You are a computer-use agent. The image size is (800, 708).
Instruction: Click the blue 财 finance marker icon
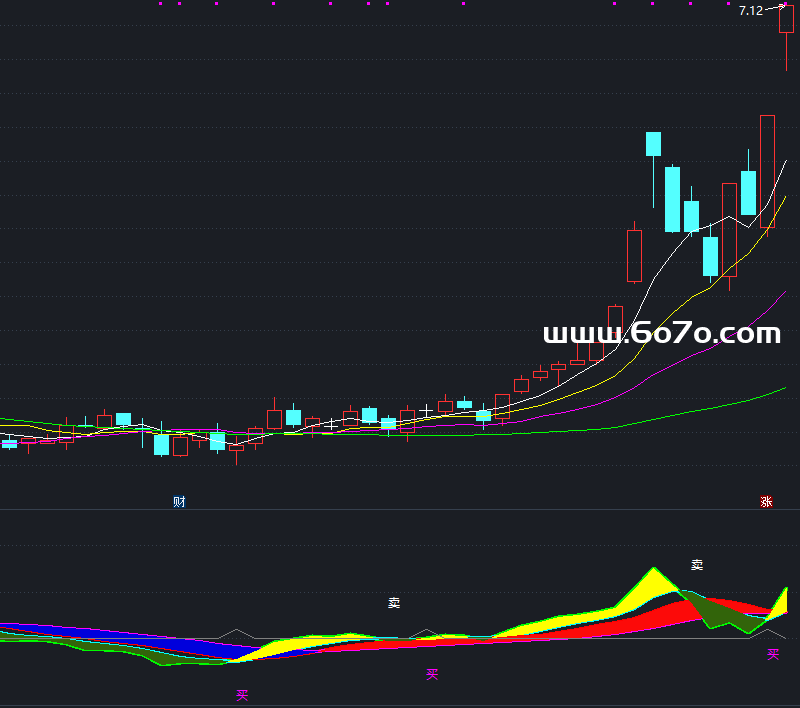[179, 501]
